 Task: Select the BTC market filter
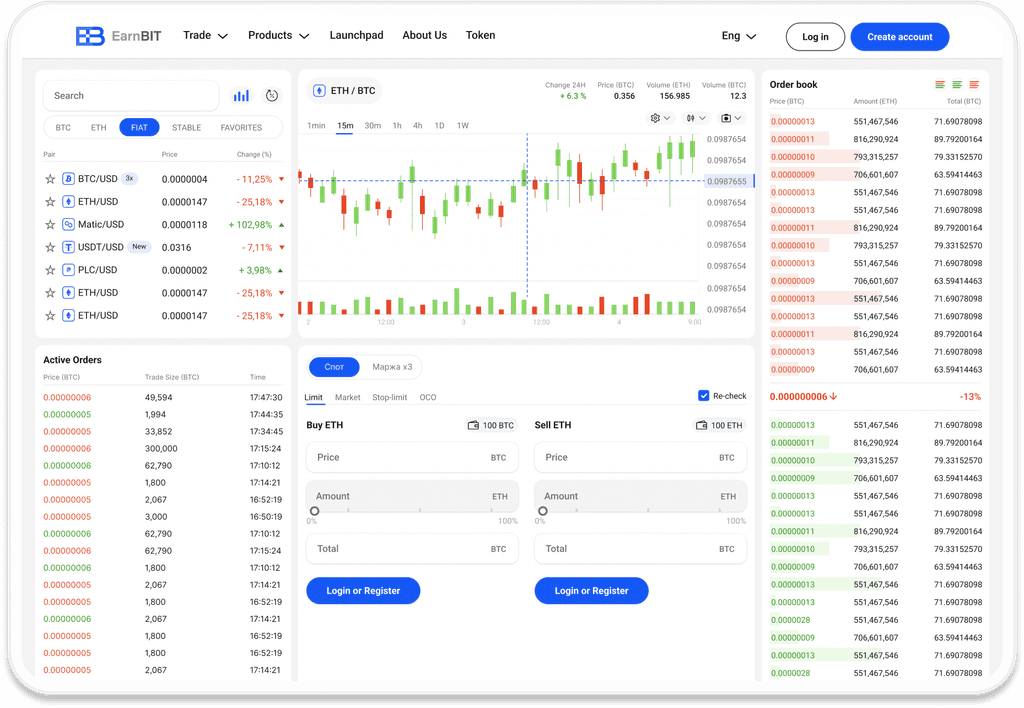tap(63, 127)
